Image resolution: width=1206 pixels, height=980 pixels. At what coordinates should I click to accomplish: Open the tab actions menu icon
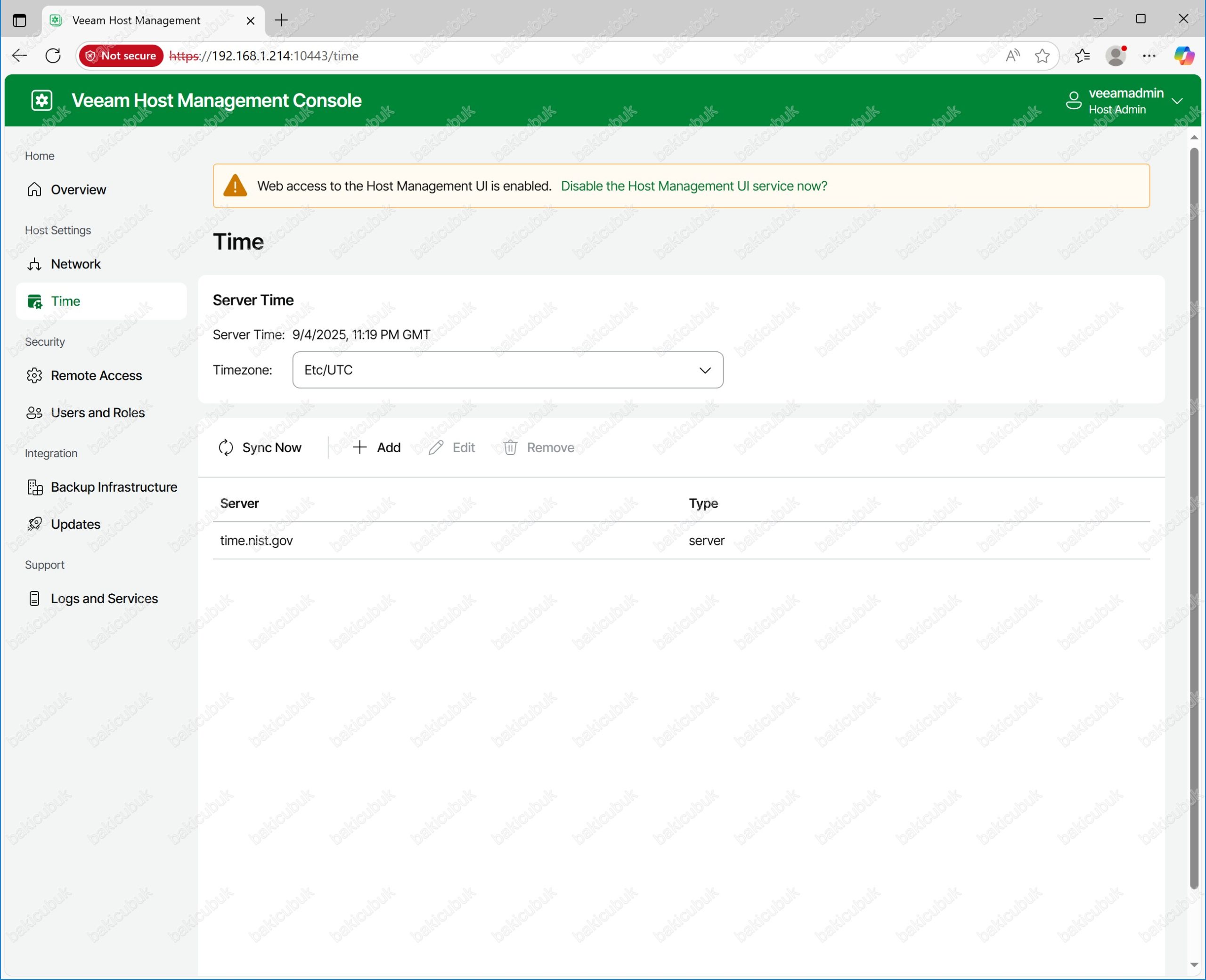pos(19,20)
